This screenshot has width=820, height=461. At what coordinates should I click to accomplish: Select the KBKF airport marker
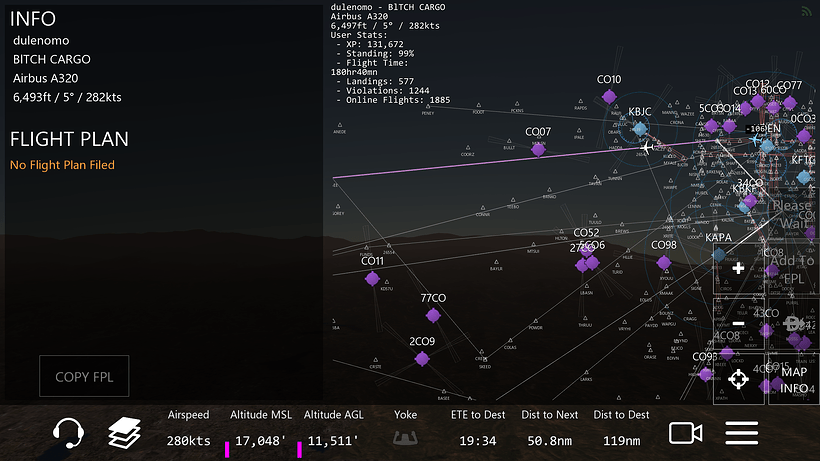[745, 206]
